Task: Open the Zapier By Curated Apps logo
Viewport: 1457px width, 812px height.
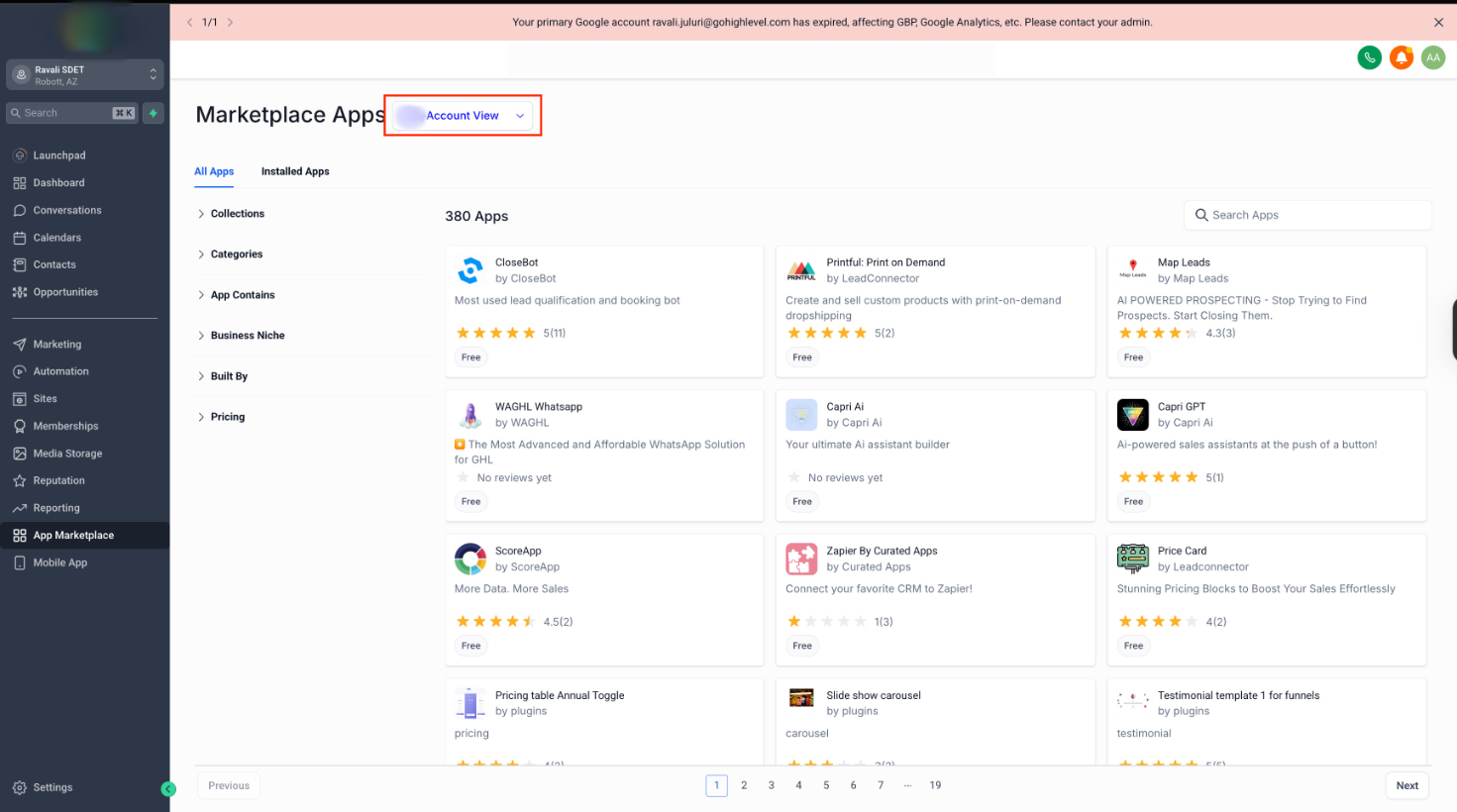Action: click(x=801, y=558)
